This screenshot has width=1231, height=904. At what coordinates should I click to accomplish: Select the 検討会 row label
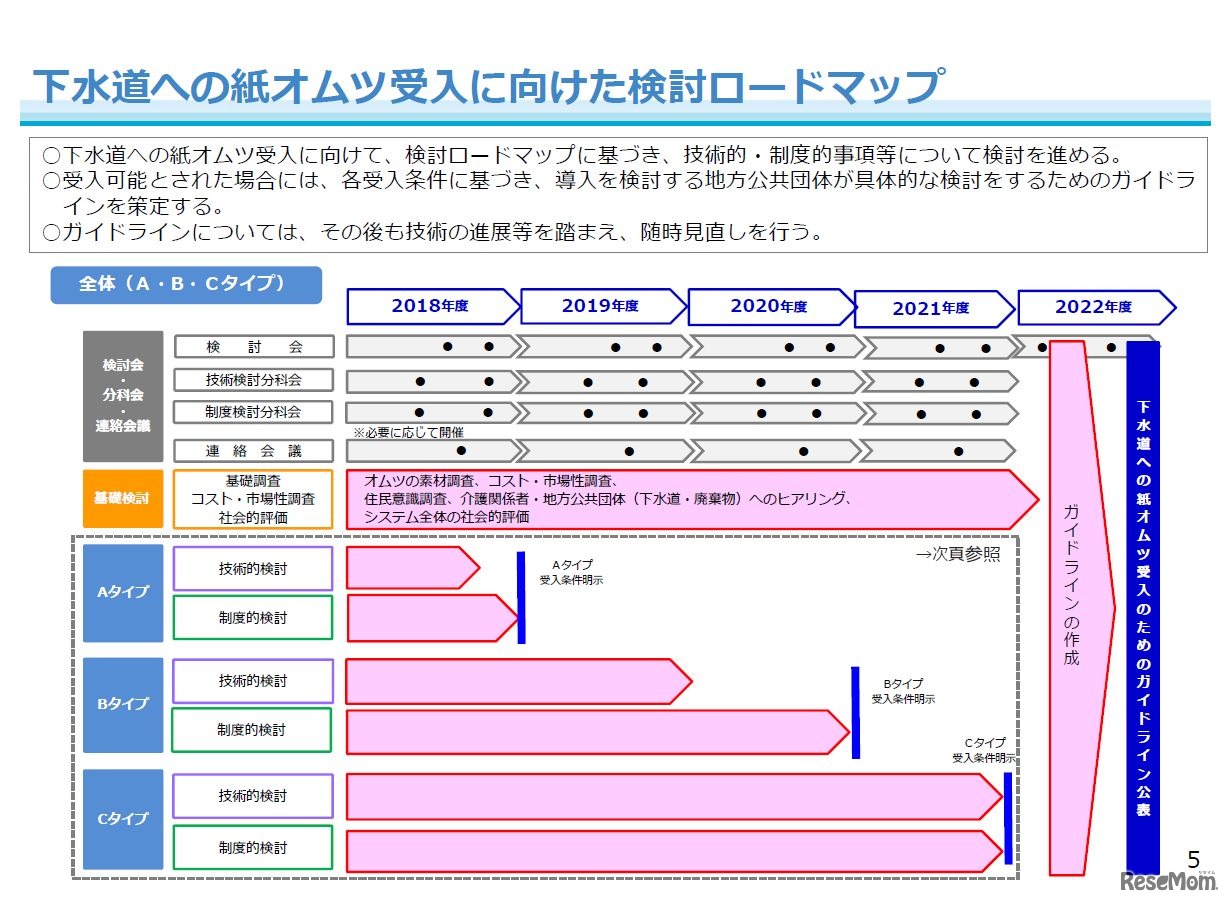tap(254, 346)
